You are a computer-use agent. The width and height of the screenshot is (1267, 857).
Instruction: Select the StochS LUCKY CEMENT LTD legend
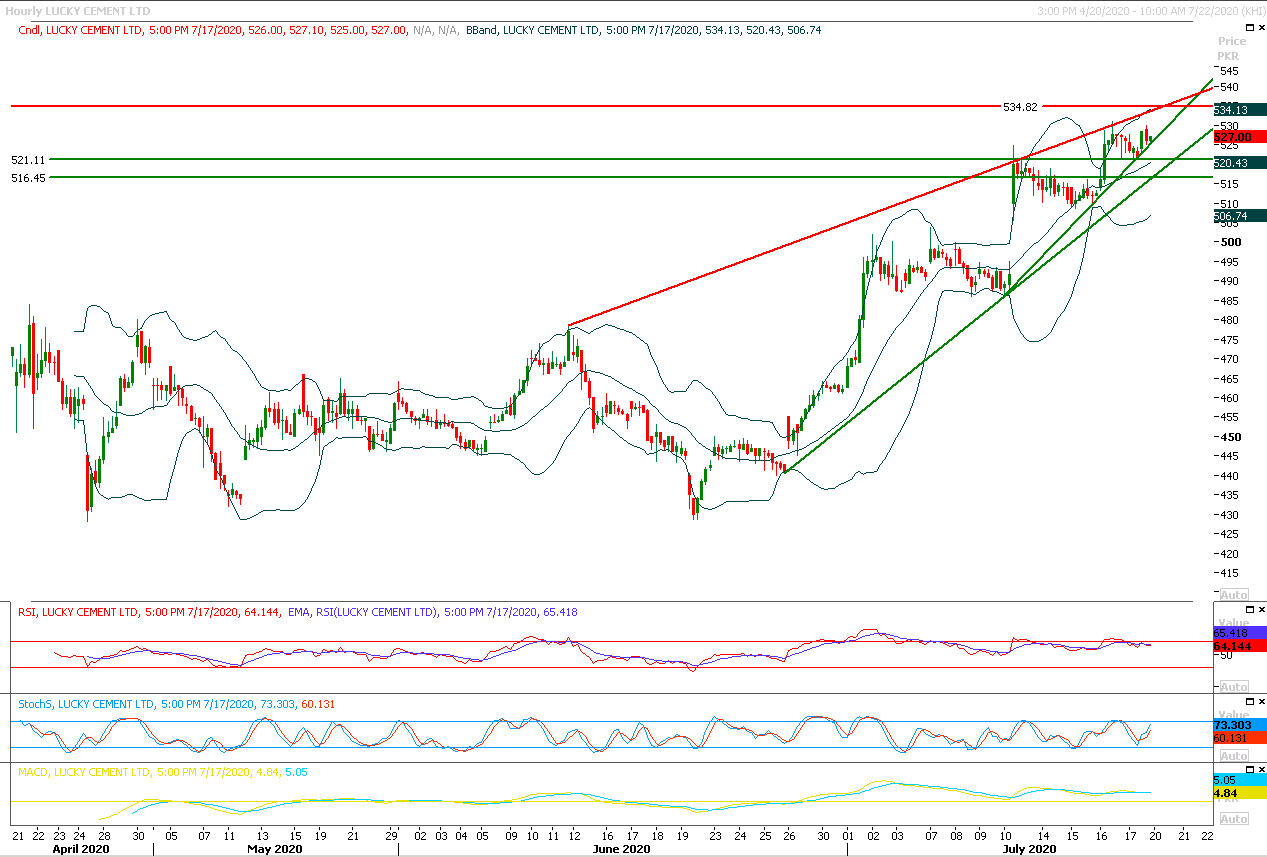click(177, 704)
